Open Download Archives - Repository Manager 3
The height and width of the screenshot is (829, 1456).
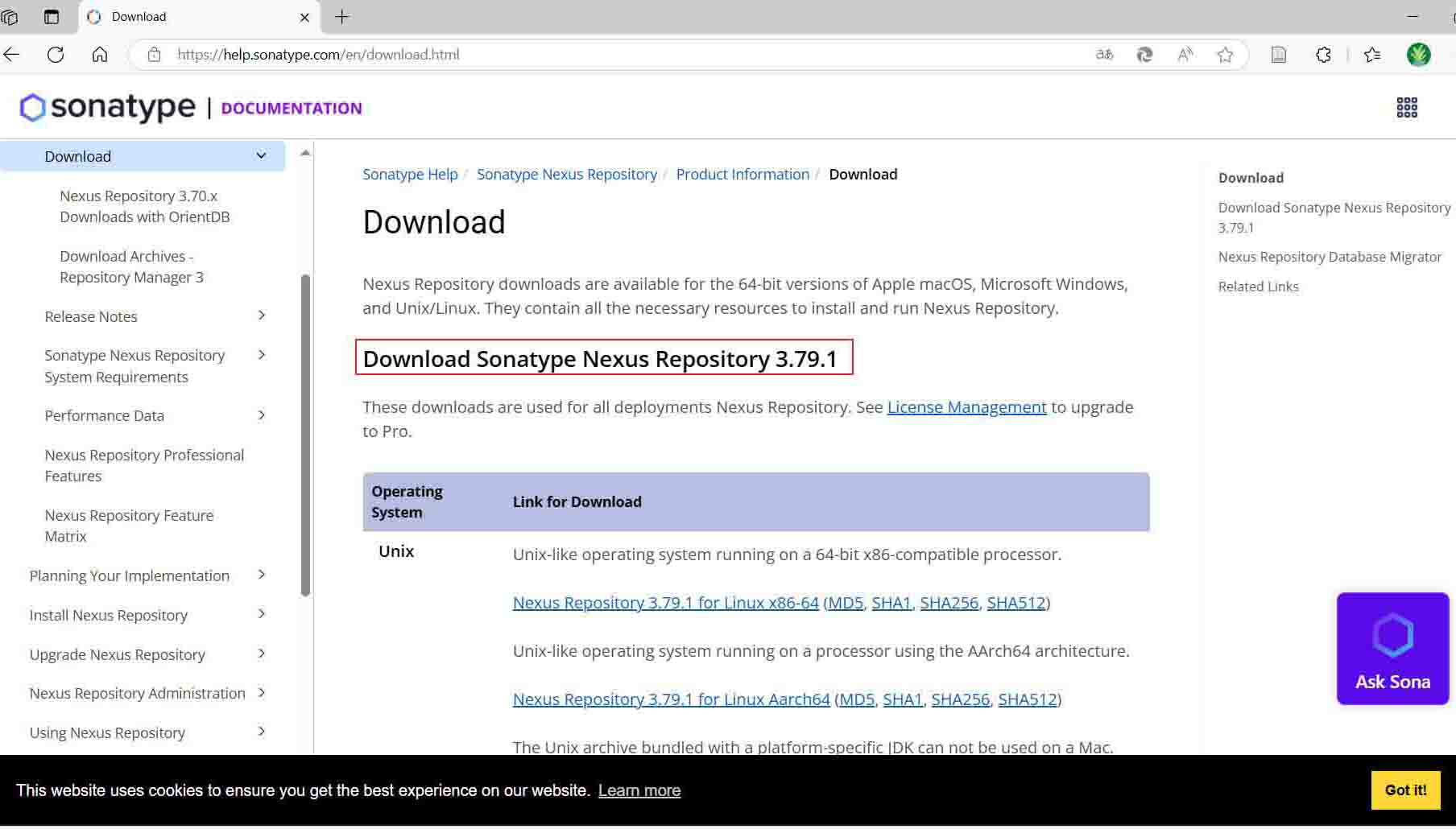click(131, 267)
